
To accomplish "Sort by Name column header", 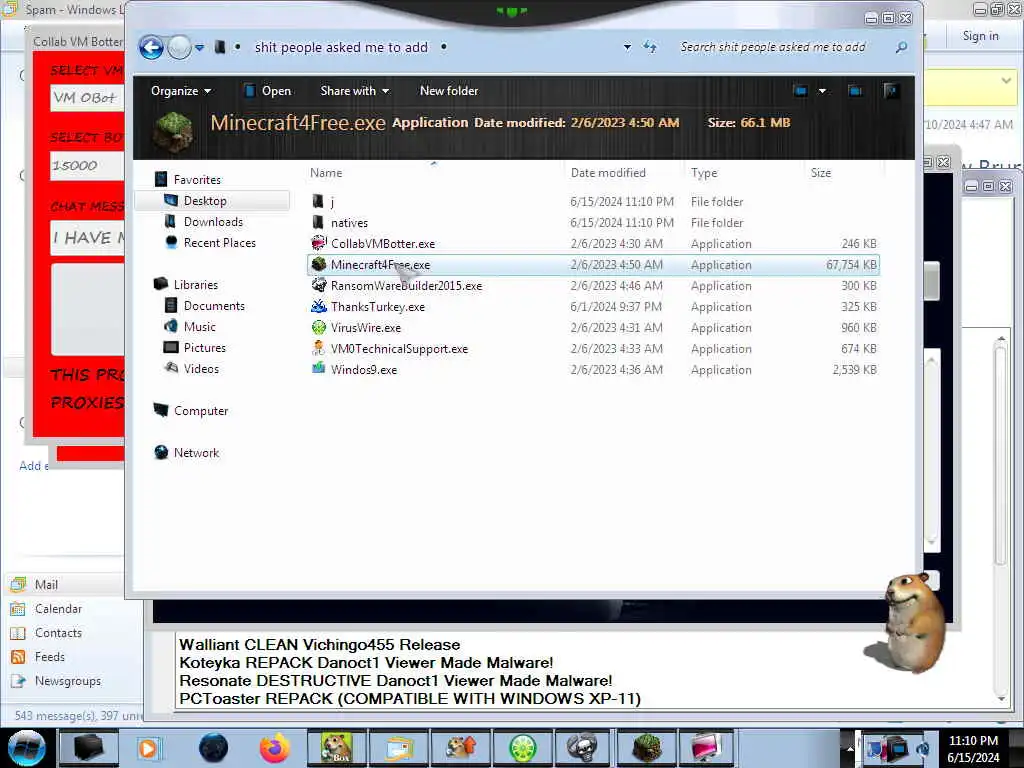I will tap(326, 173).
